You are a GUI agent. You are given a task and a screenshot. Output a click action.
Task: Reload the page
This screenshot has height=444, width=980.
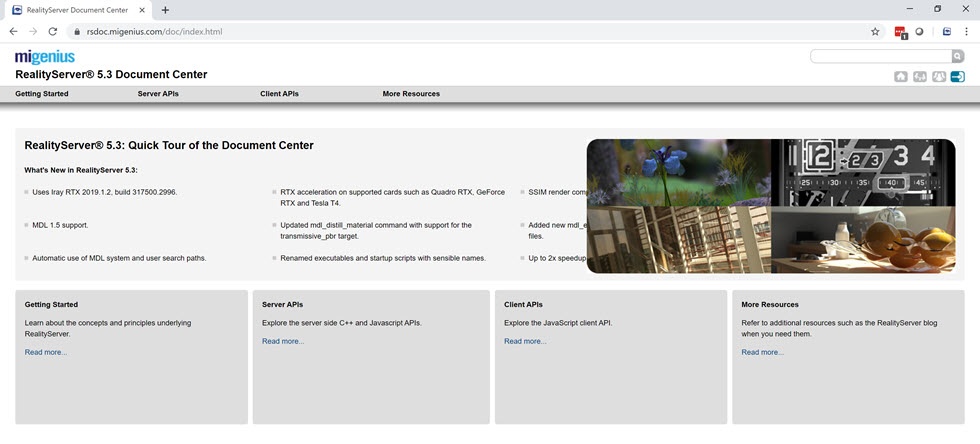52,31
